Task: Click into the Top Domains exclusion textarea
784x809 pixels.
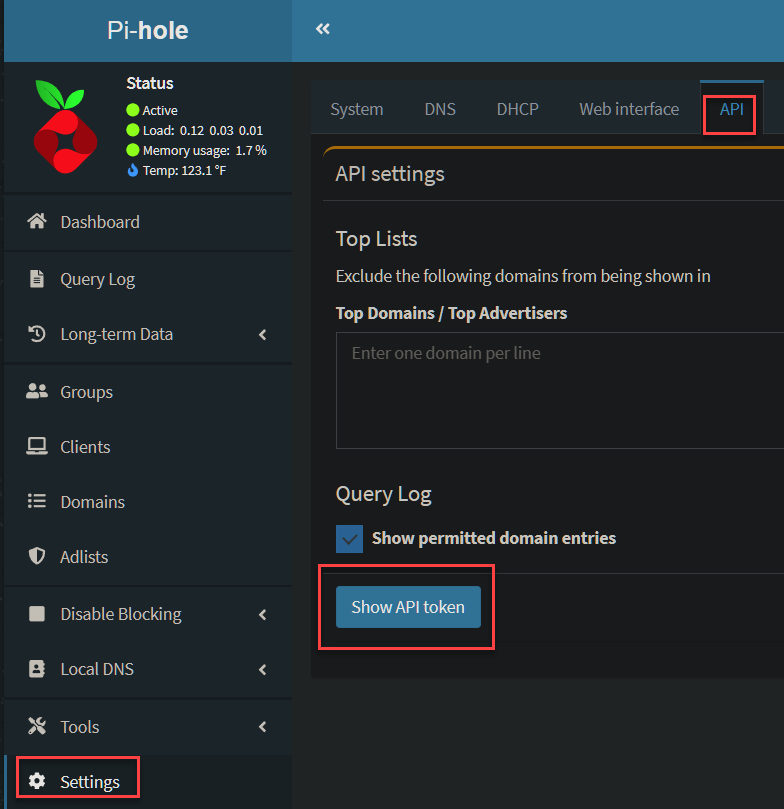Action: coord(560,391)
